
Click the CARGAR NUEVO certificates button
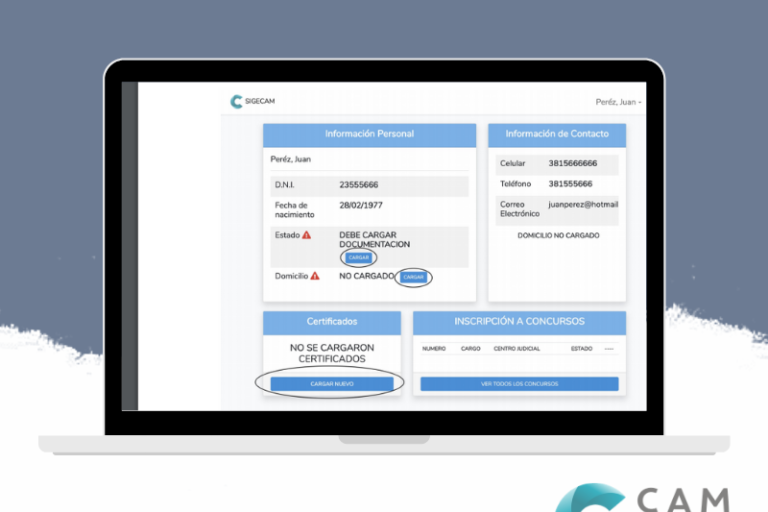(x=330, y=383)
